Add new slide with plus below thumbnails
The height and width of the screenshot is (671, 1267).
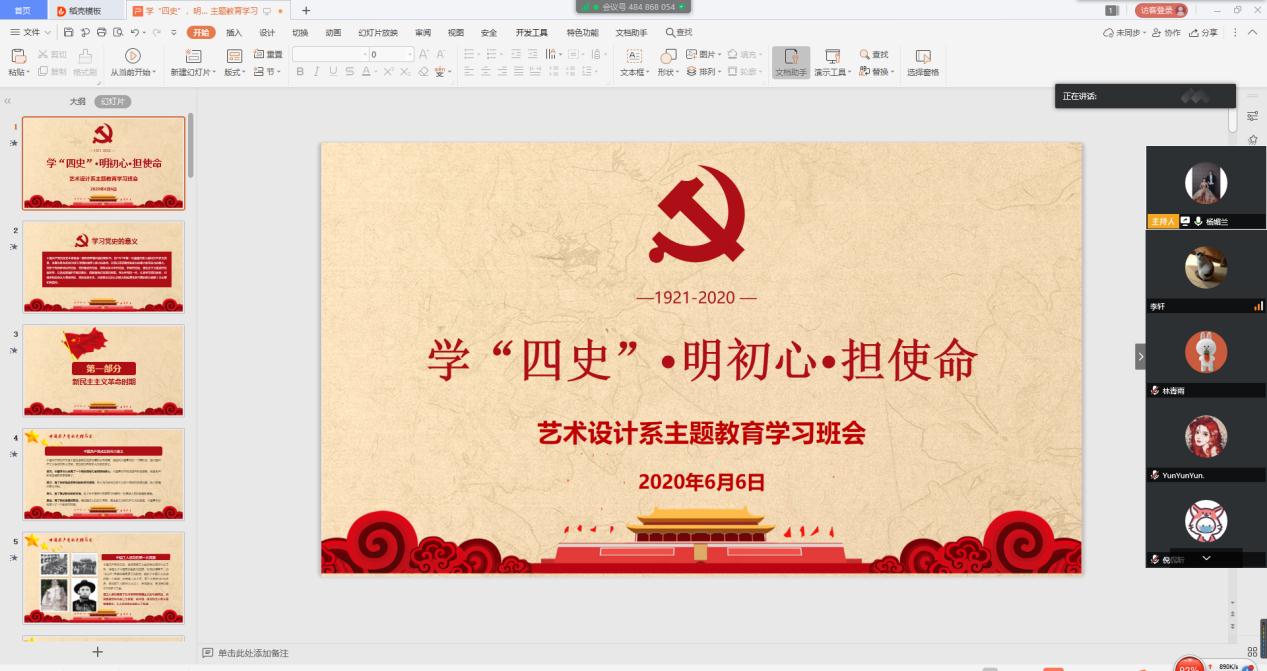(97, 651)
